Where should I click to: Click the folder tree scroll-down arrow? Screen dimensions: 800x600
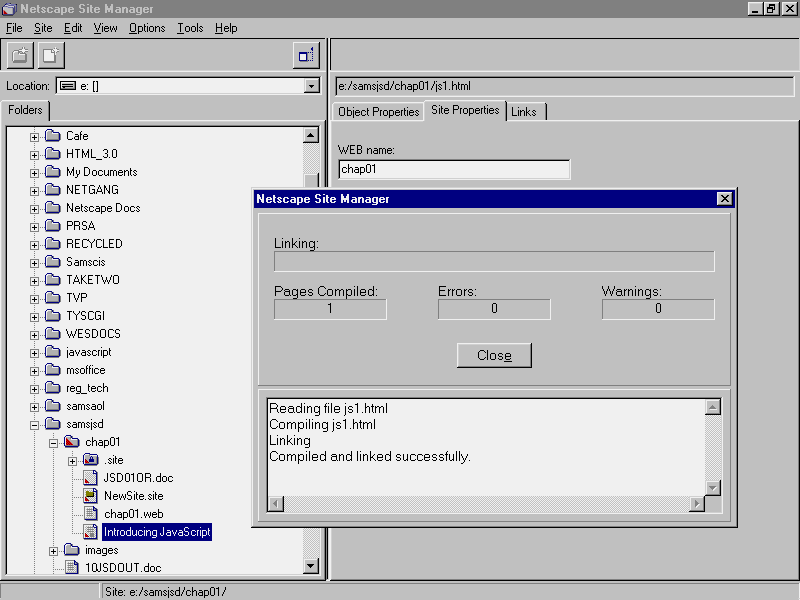[x=310, y=567]
